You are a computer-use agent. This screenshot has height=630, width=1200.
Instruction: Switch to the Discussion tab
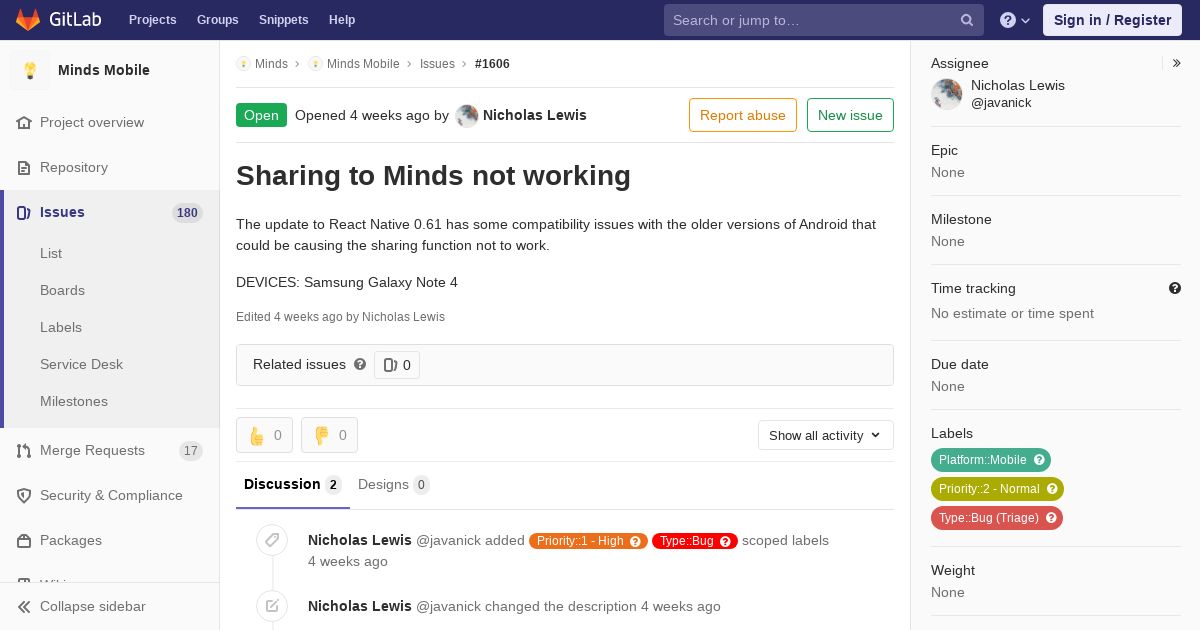point(292,485)
